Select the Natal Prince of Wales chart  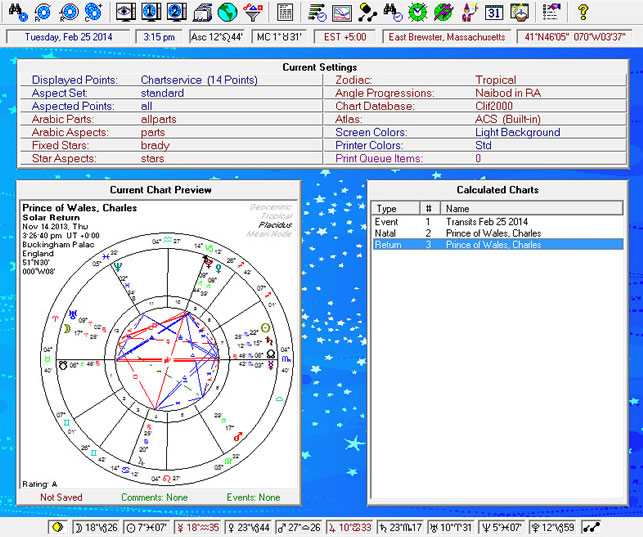tap(493, 233)
